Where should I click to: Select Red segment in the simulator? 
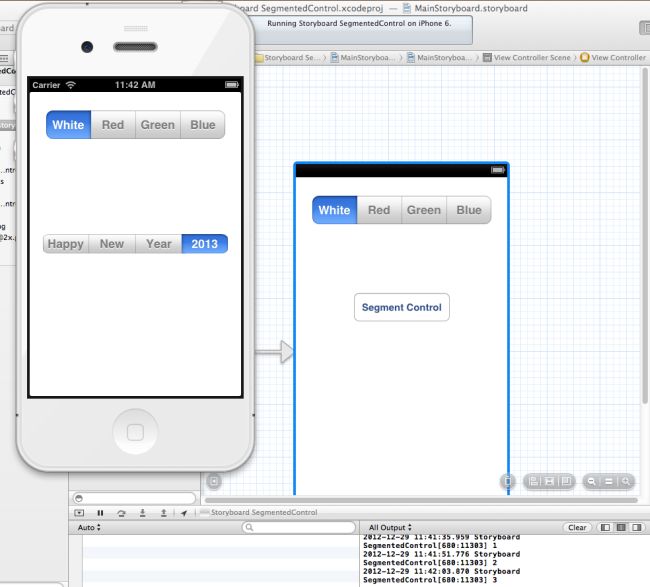(x=113, y=125)
